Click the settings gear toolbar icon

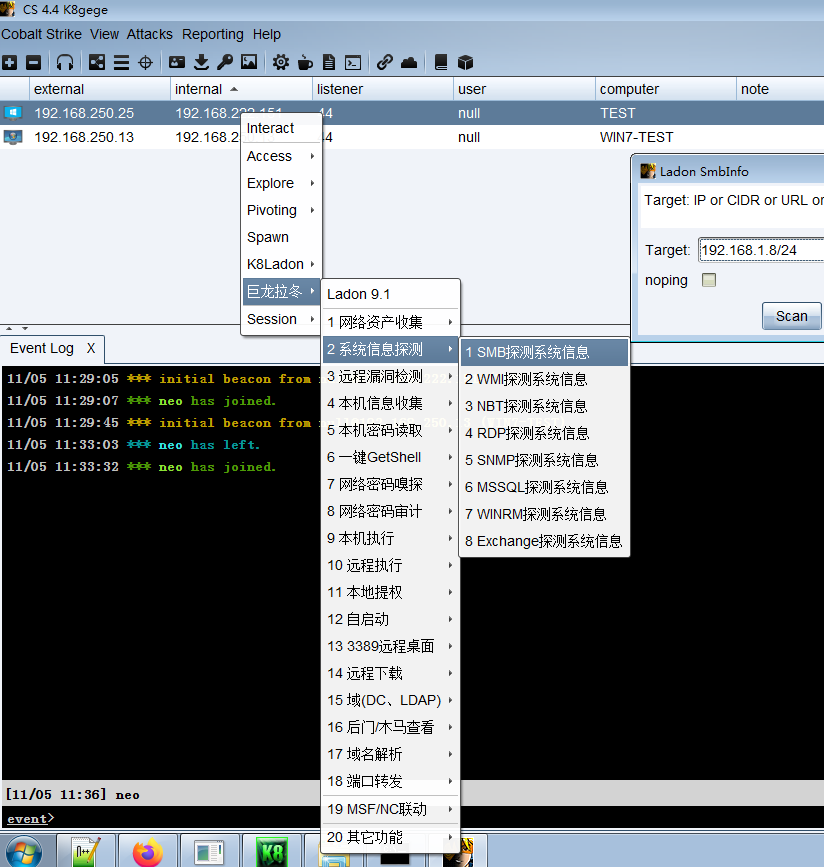pos(280,62)
